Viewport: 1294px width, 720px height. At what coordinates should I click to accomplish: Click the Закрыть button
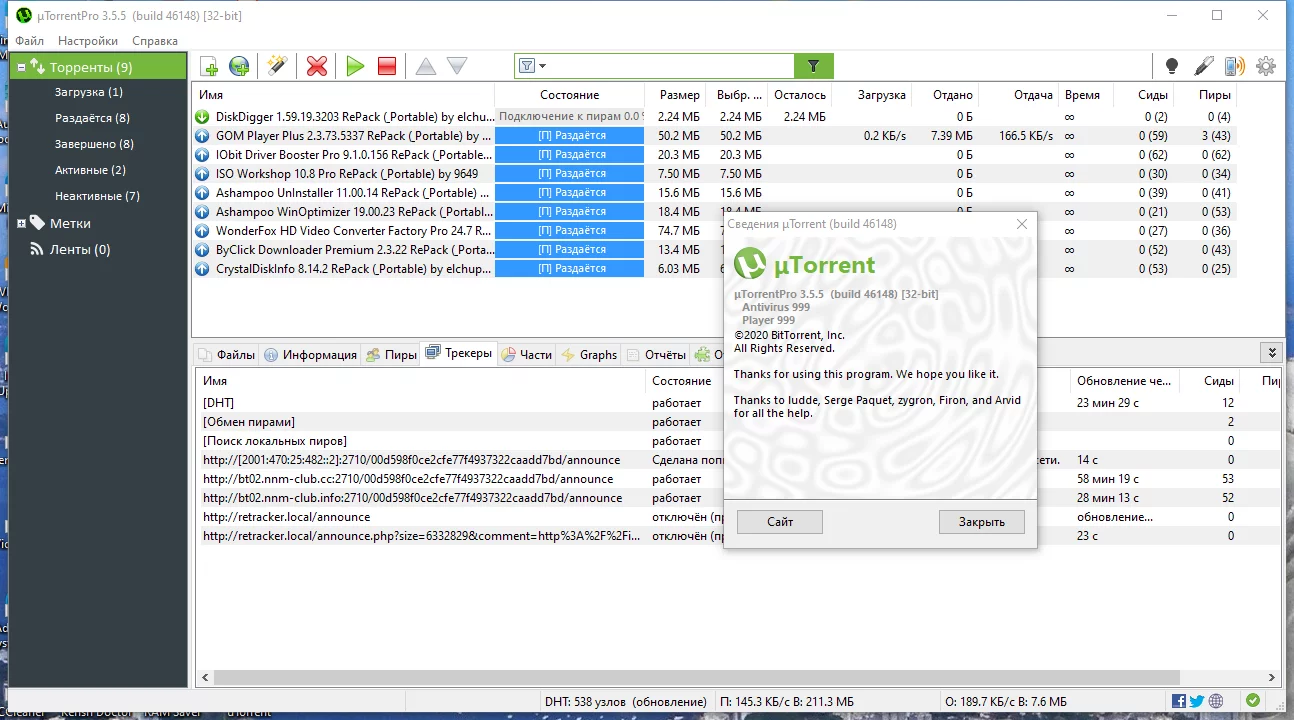point(982,522)
